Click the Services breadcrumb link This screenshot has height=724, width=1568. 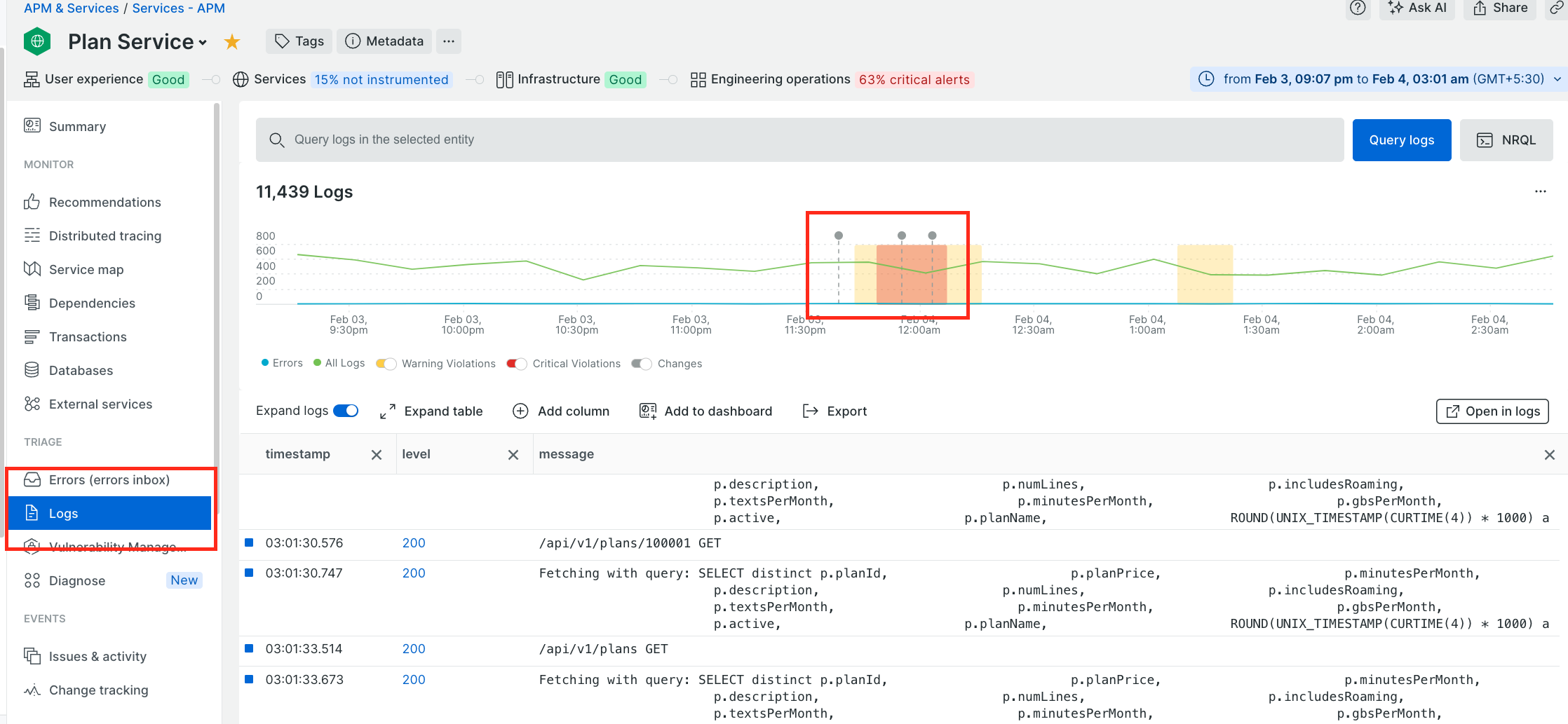[178, 8]
